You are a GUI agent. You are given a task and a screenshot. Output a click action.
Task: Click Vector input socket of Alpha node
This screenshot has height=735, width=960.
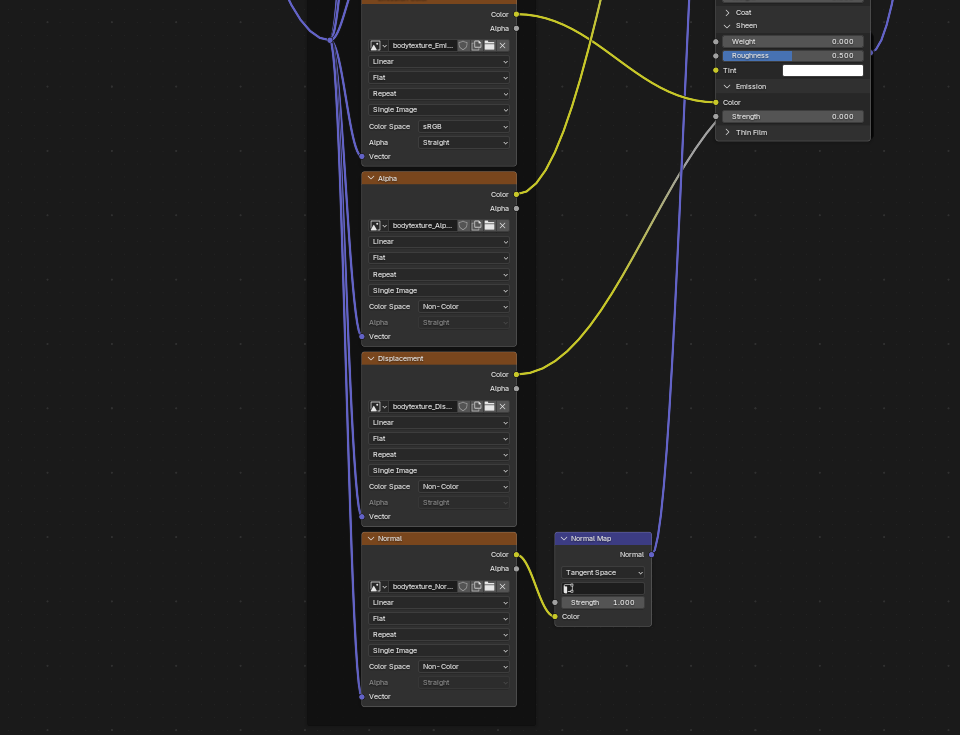pyautogui.click(x=362, y=336)
